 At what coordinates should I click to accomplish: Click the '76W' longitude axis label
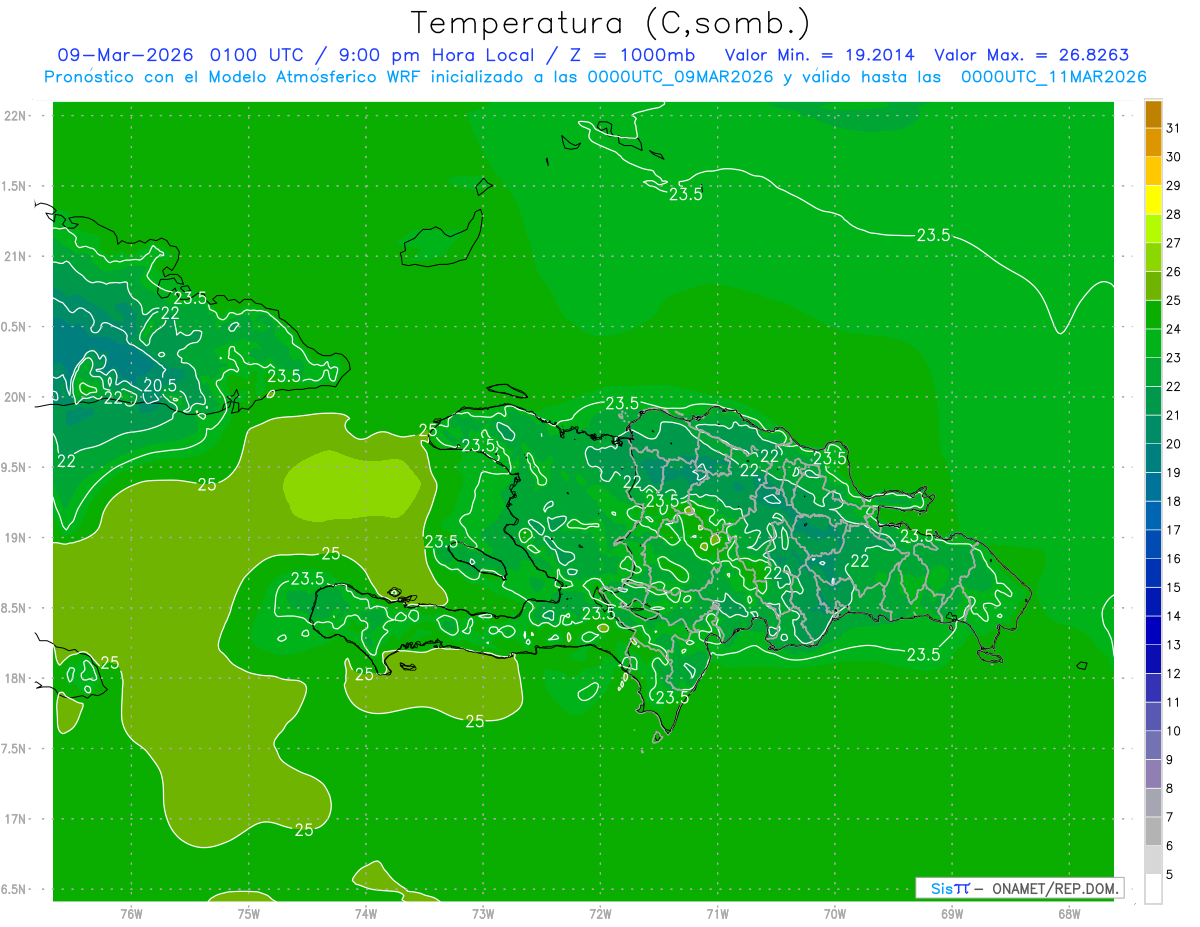(131, 913)
